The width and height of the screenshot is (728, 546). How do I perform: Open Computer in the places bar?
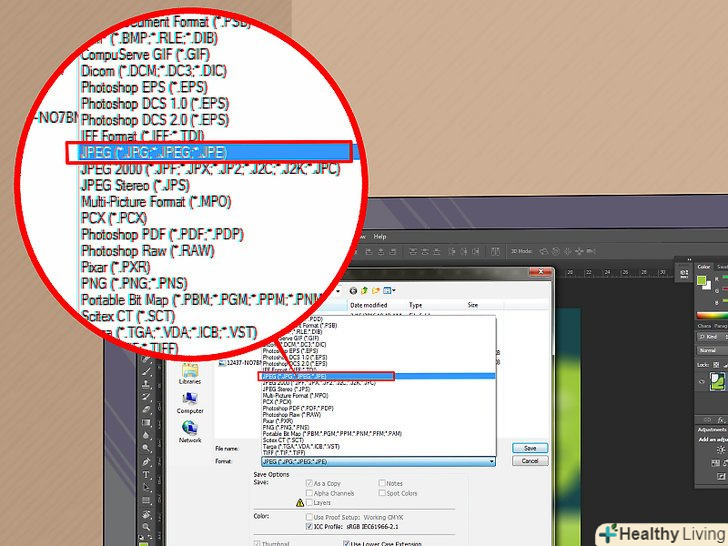point(190,403)
